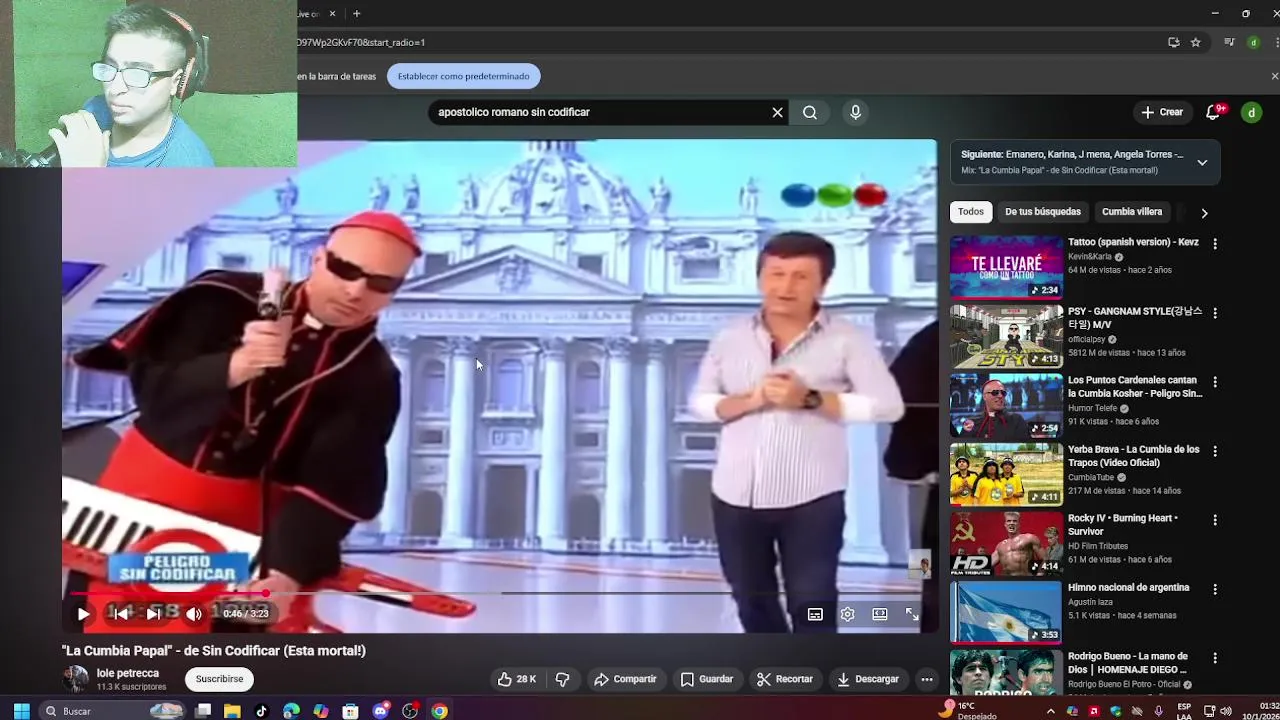Screen dimensions: 1280x720
Task: Start voice search with microphone icon
Action: coord(855,112)
